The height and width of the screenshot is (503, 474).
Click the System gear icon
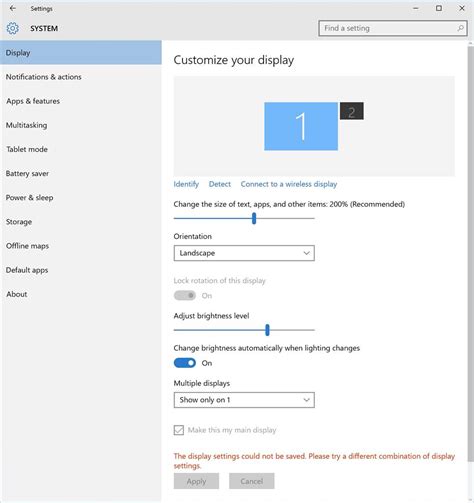point(13,28)
